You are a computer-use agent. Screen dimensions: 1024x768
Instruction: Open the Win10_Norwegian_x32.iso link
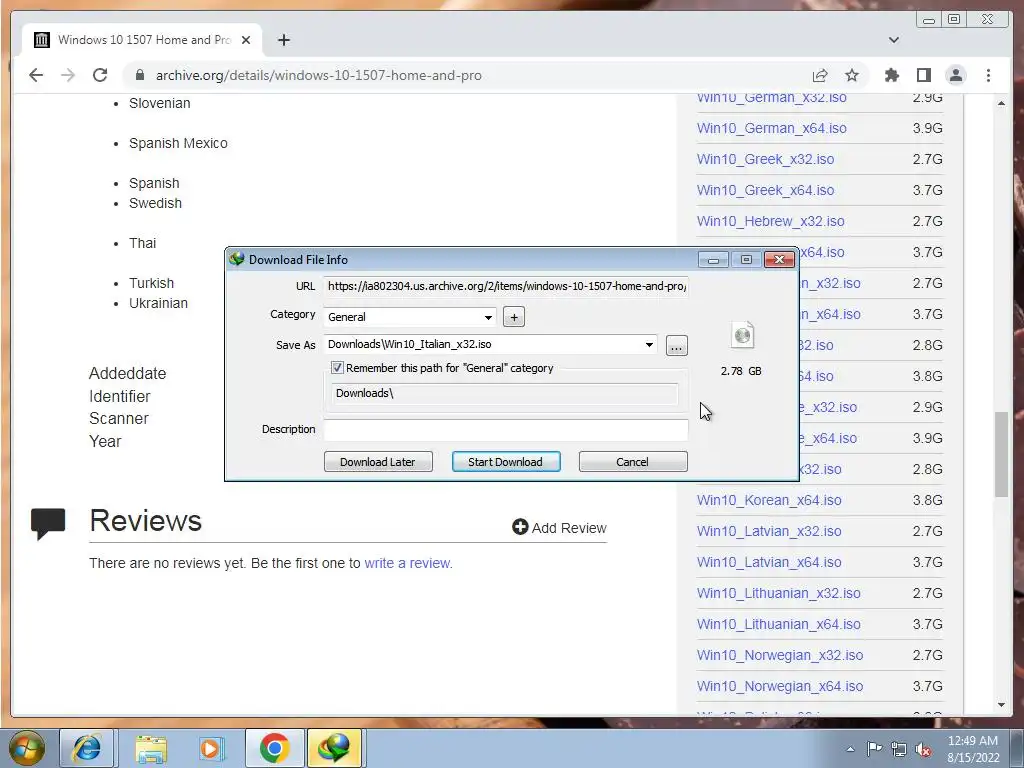780,655
